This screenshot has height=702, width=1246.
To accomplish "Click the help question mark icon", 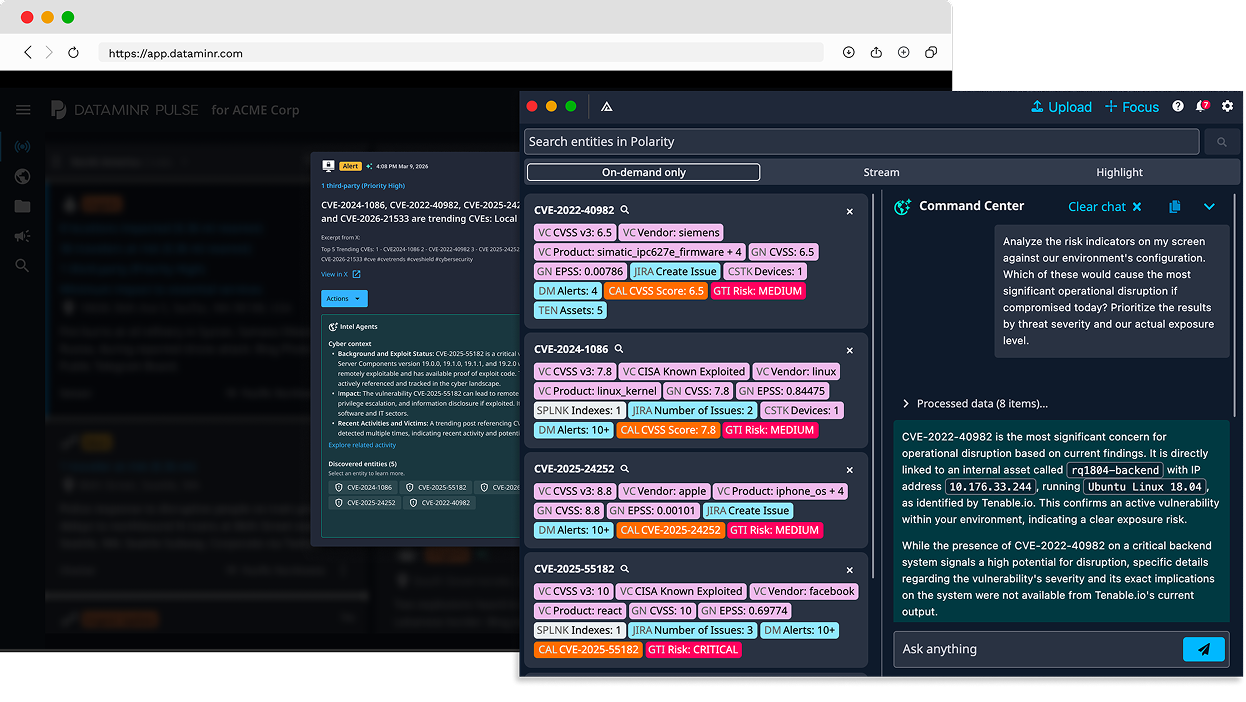I will tap(1178, 107).
